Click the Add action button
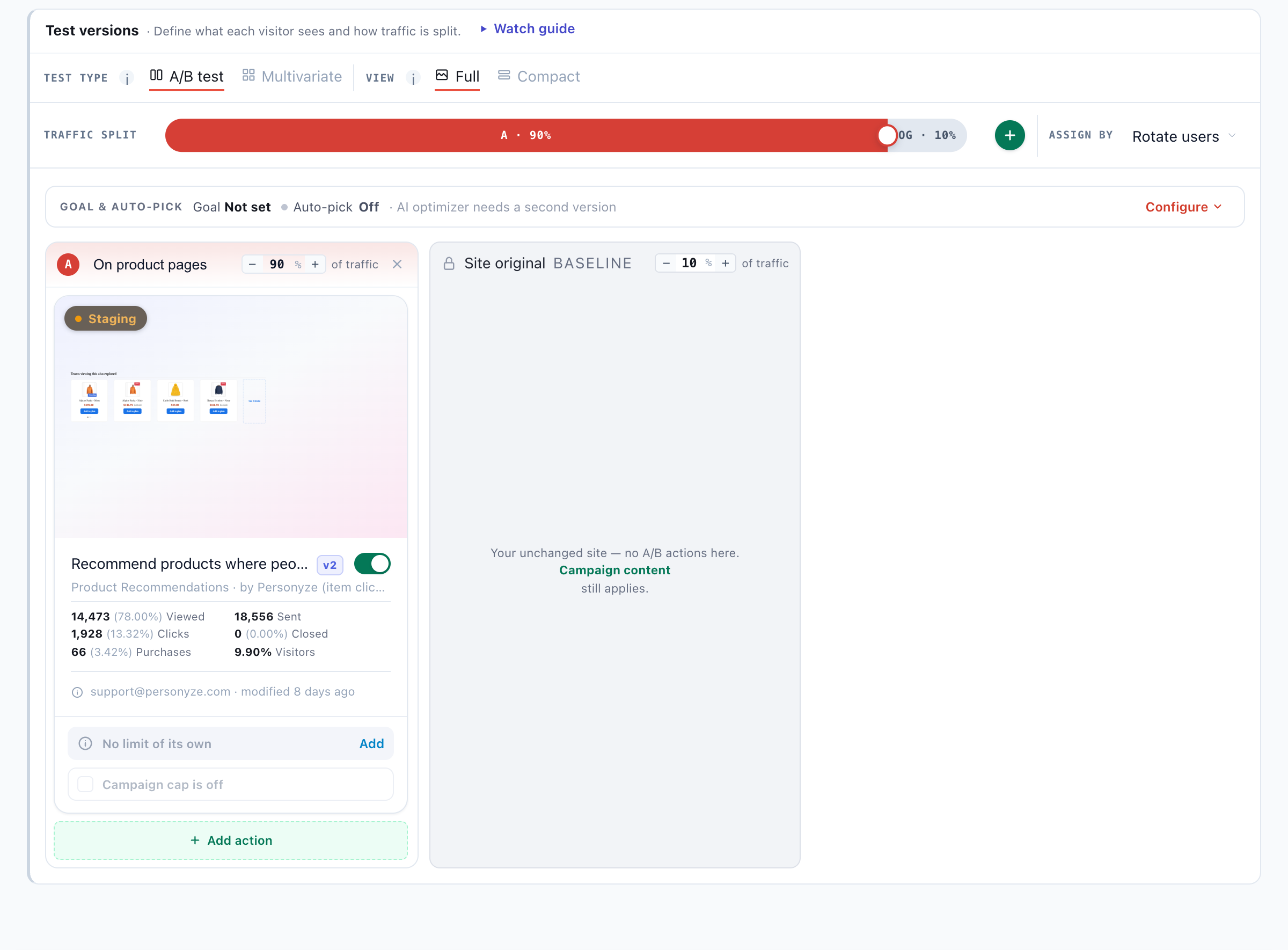Viewport: 1288px width, 950px height. pos(231,840)
